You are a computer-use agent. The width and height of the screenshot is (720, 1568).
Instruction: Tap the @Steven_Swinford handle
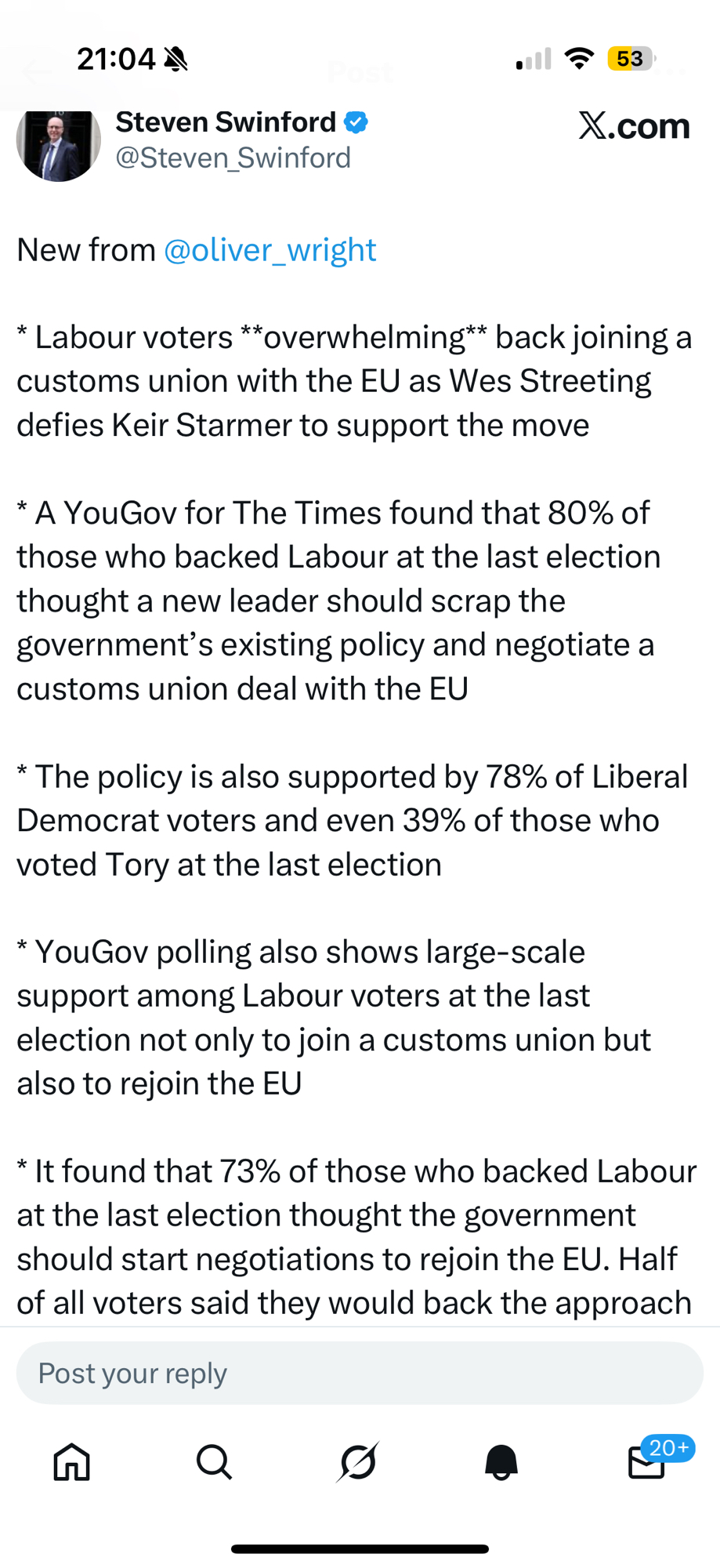pos(233,158)
